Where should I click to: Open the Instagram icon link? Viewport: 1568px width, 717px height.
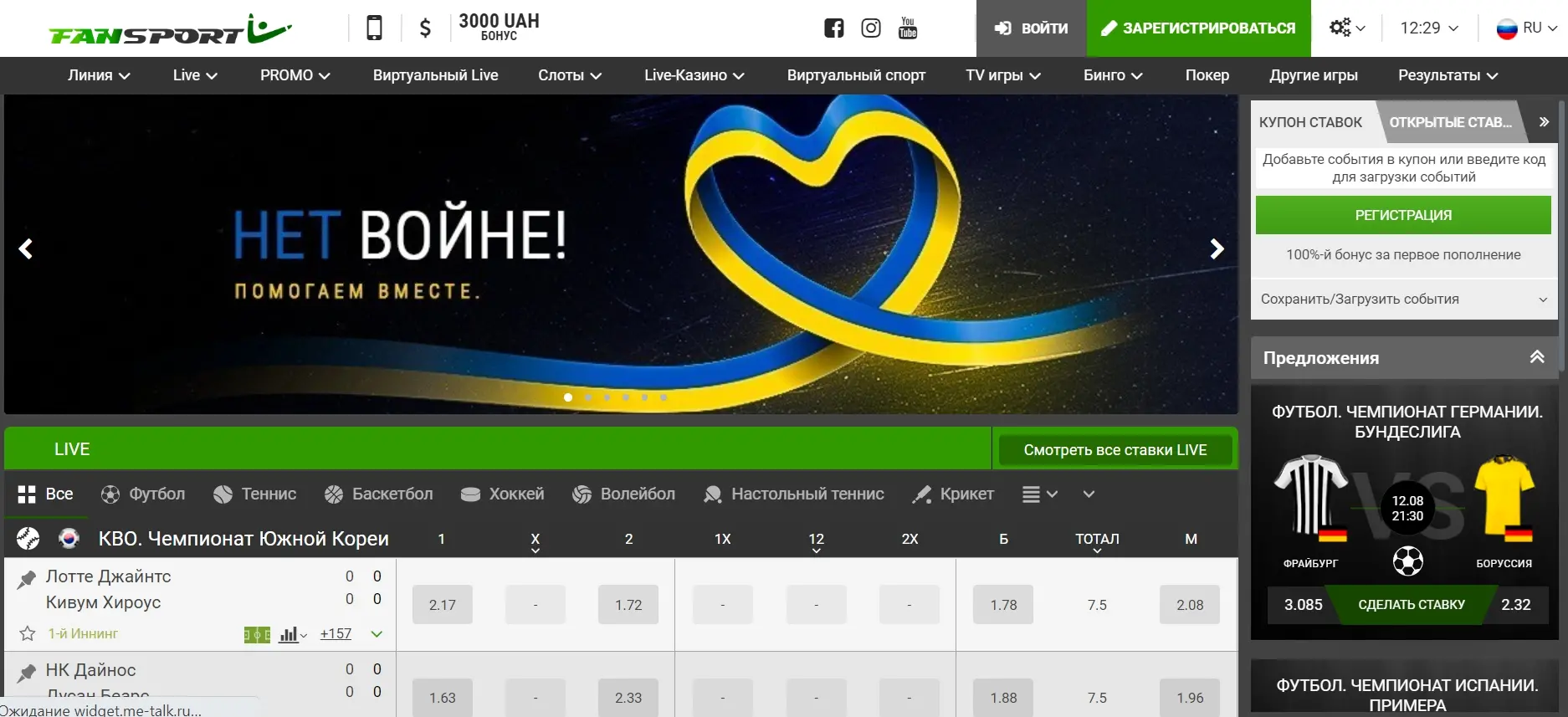tap(870, 28)
